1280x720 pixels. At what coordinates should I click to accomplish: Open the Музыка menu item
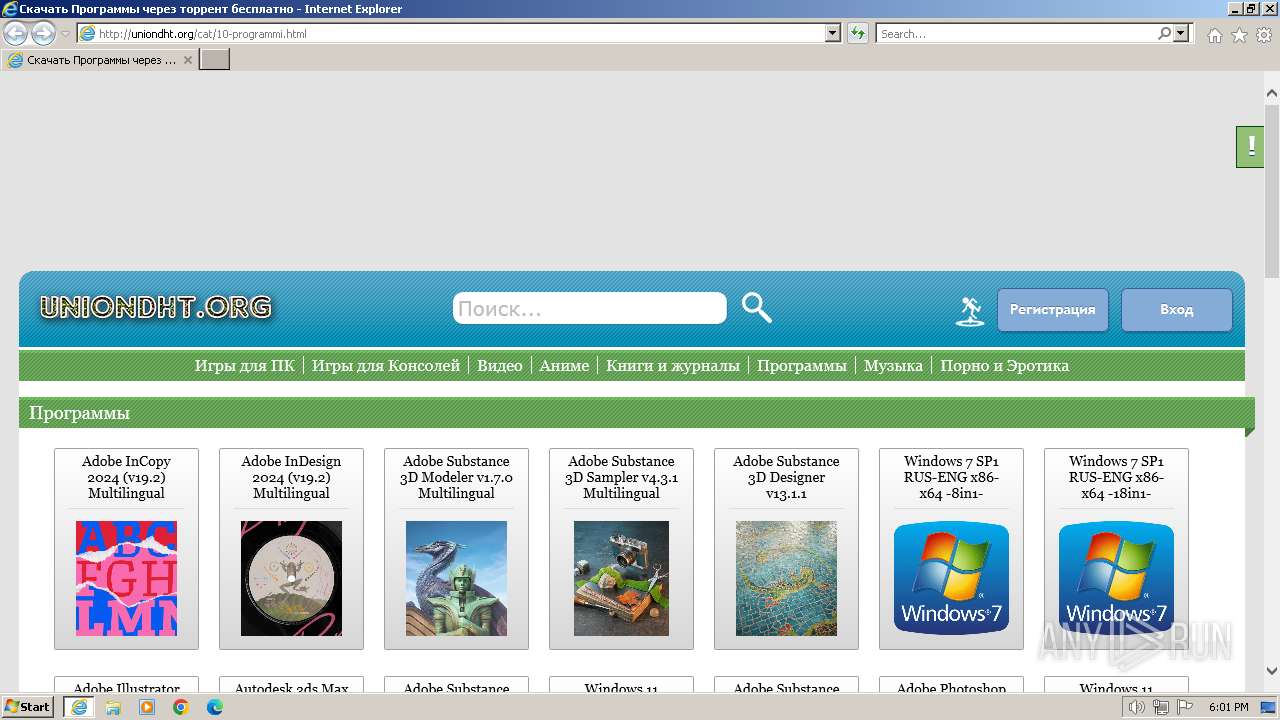pos(893,366)
